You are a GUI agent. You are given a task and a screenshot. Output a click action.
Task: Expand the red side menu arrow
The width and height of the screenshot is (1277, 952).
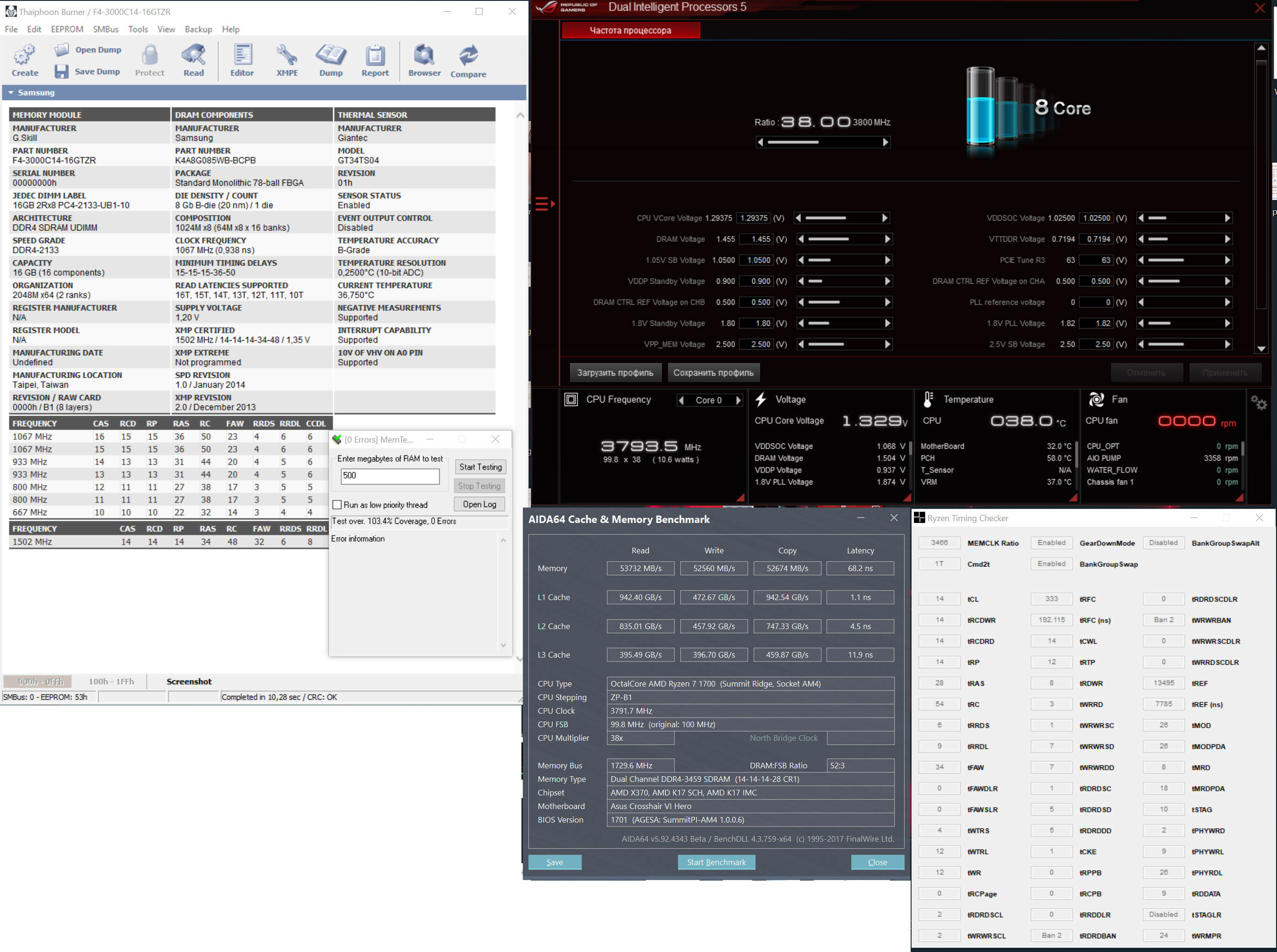point(544,203)
